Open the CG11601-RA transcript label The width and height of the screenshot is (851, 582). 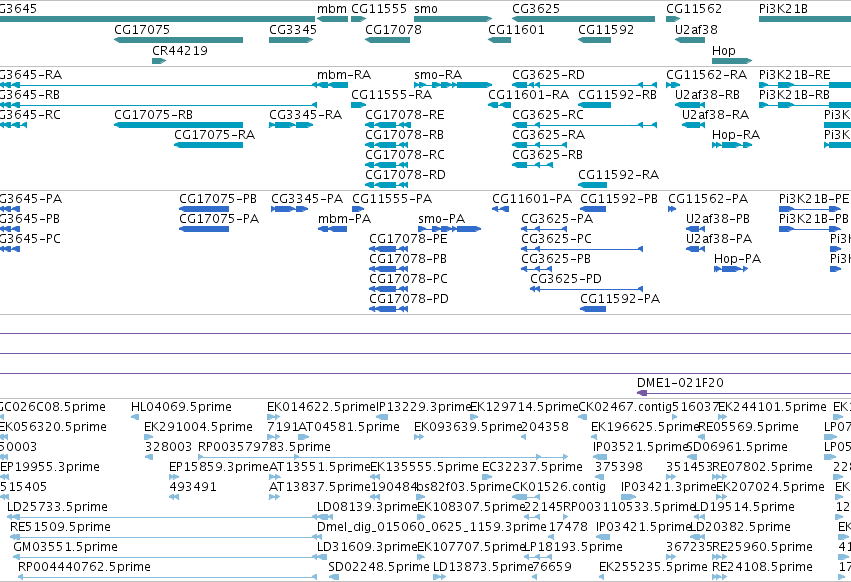[529, 94]
